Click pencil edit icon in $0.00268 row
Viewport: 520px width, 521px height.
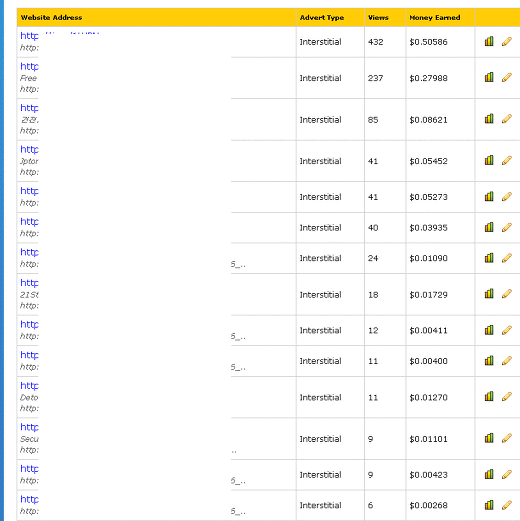(x=507, y=505)
